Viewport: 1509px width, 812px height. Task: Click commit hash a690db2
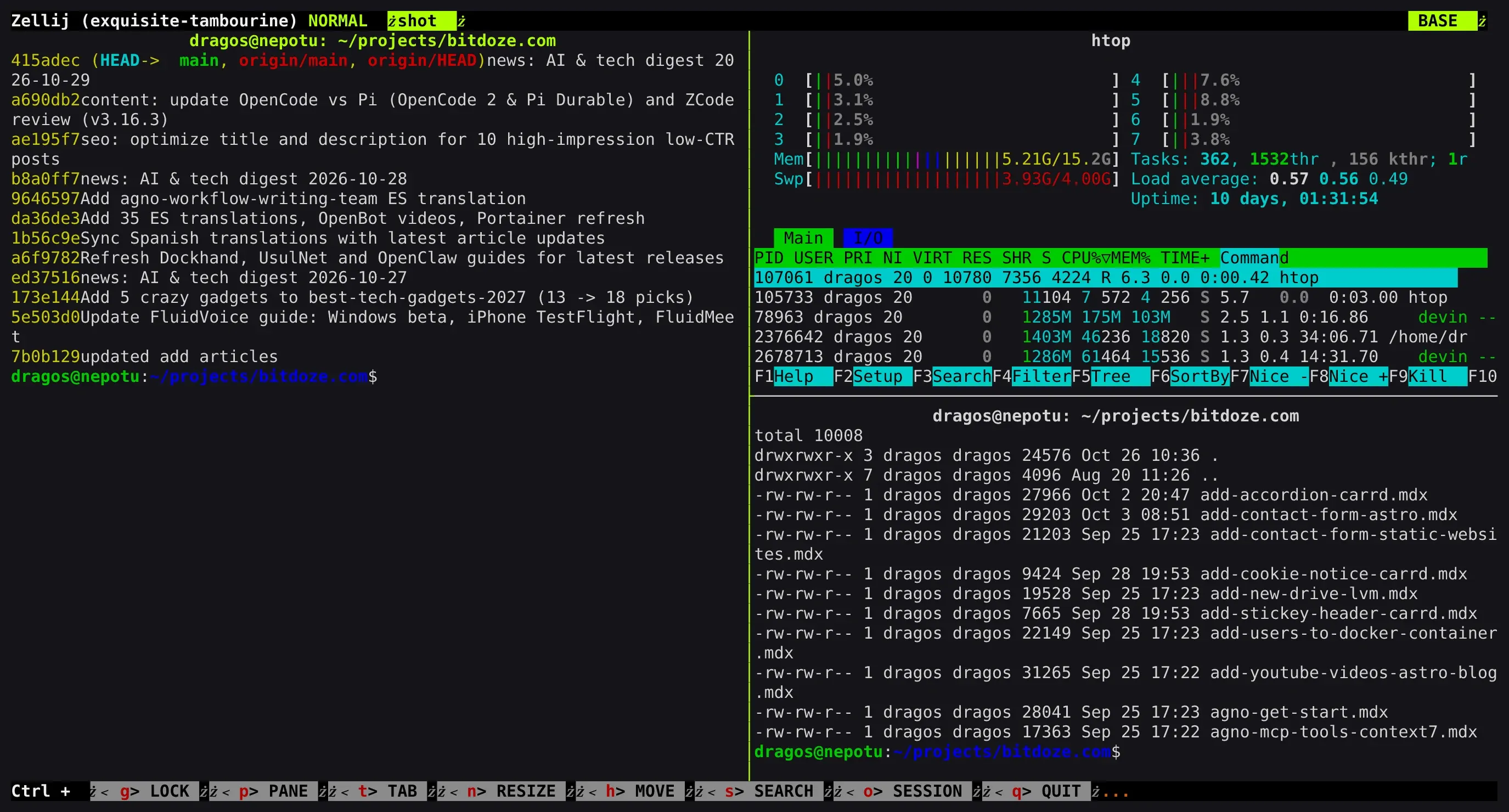click(46, 100)
